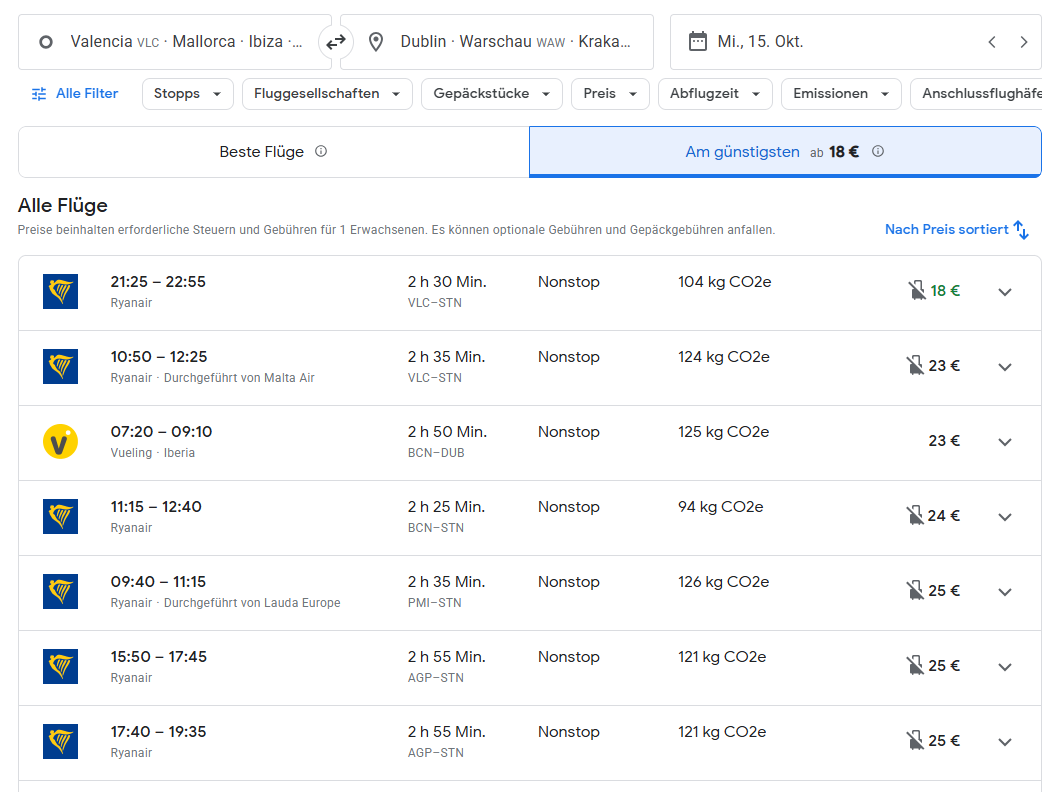Click Durchgeführt von Malta Air text
This screenshot has width=1062, height=792.
(x=239, y=378)
